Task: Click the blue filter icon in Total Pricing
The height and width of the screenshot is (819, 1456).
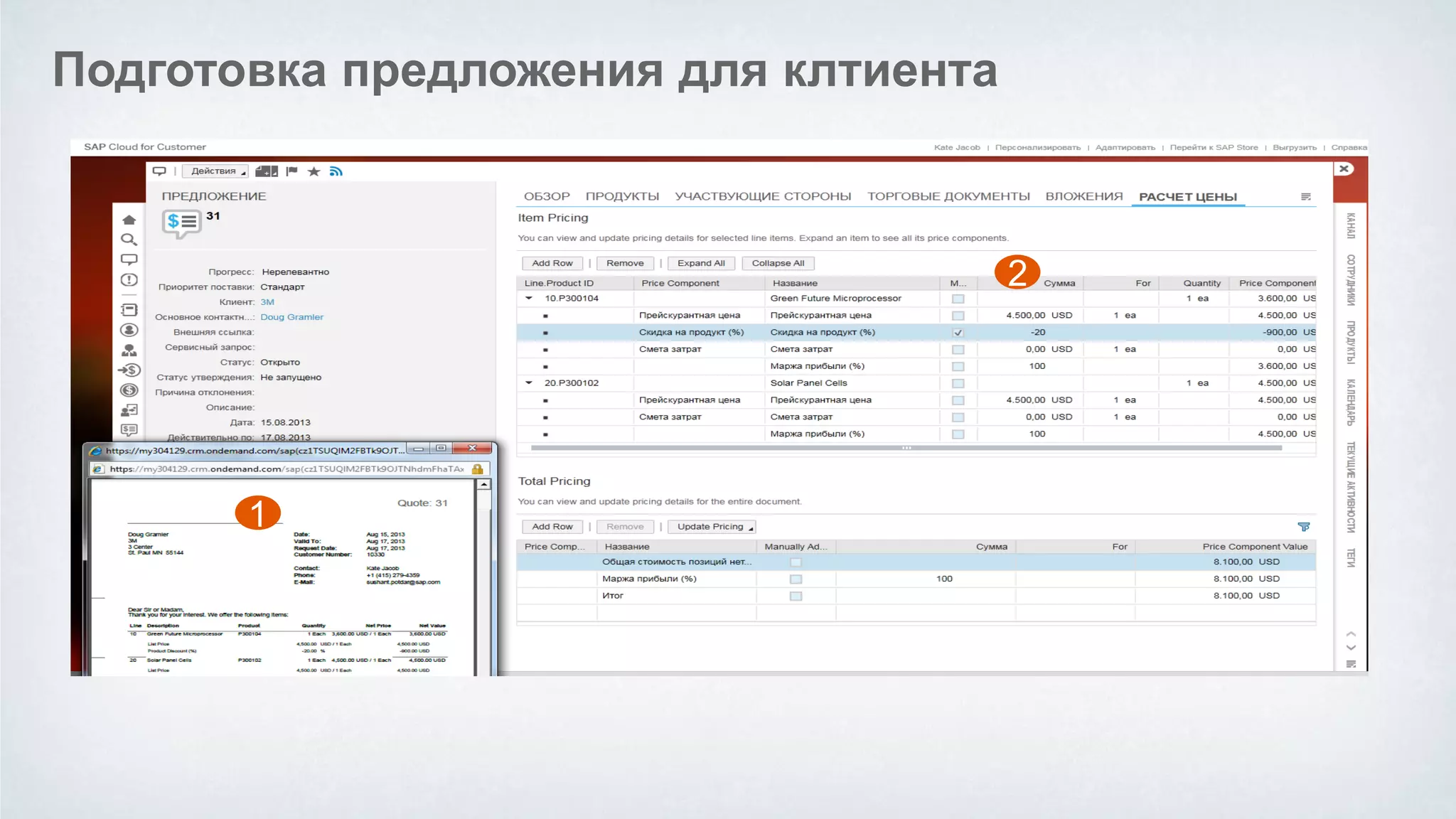Action: coord(1303,527)
